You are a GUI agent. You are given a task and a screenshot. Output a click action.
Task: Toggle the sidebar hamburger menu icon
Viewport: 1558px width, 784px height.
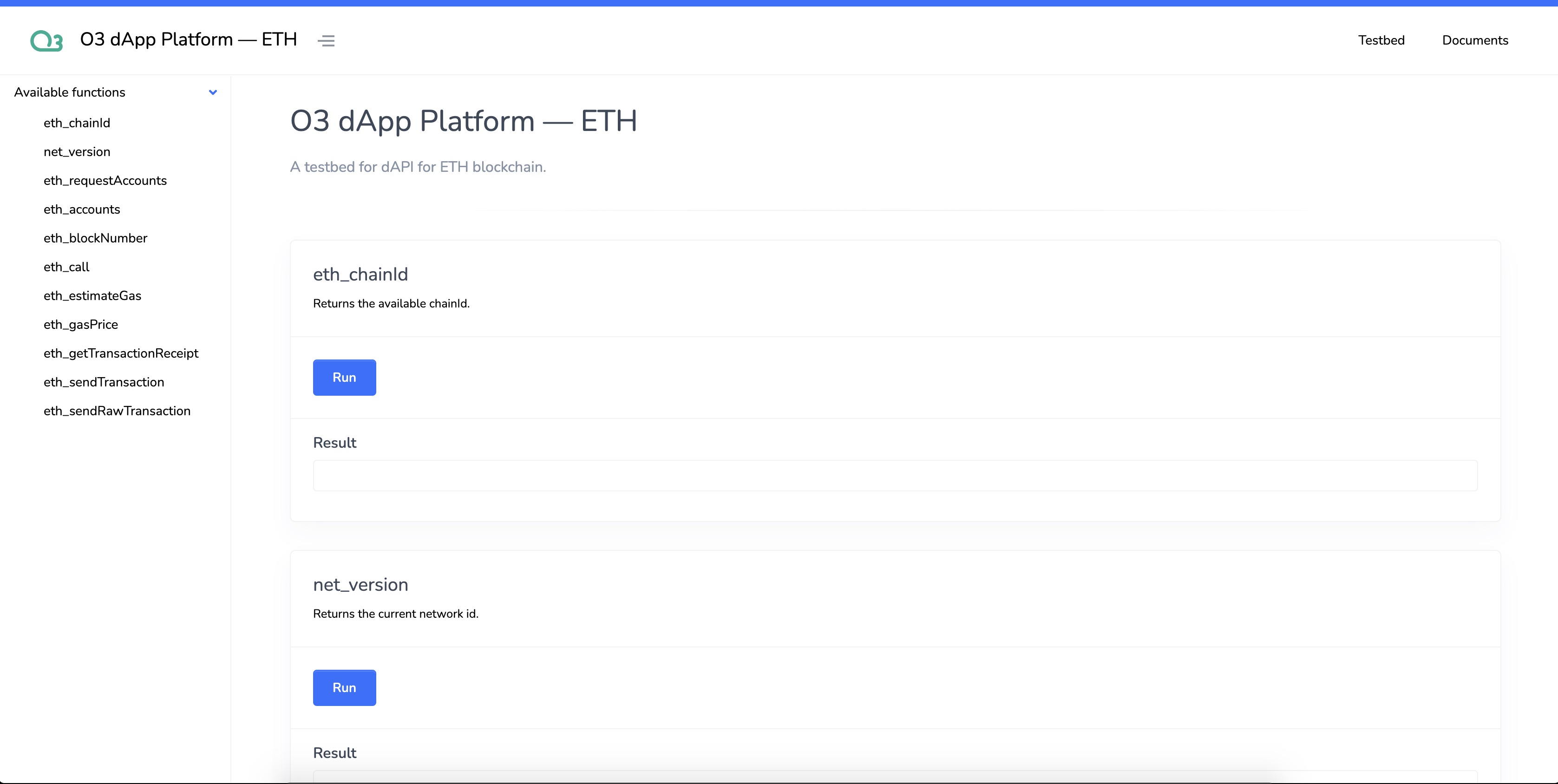[x=326, y=40]
